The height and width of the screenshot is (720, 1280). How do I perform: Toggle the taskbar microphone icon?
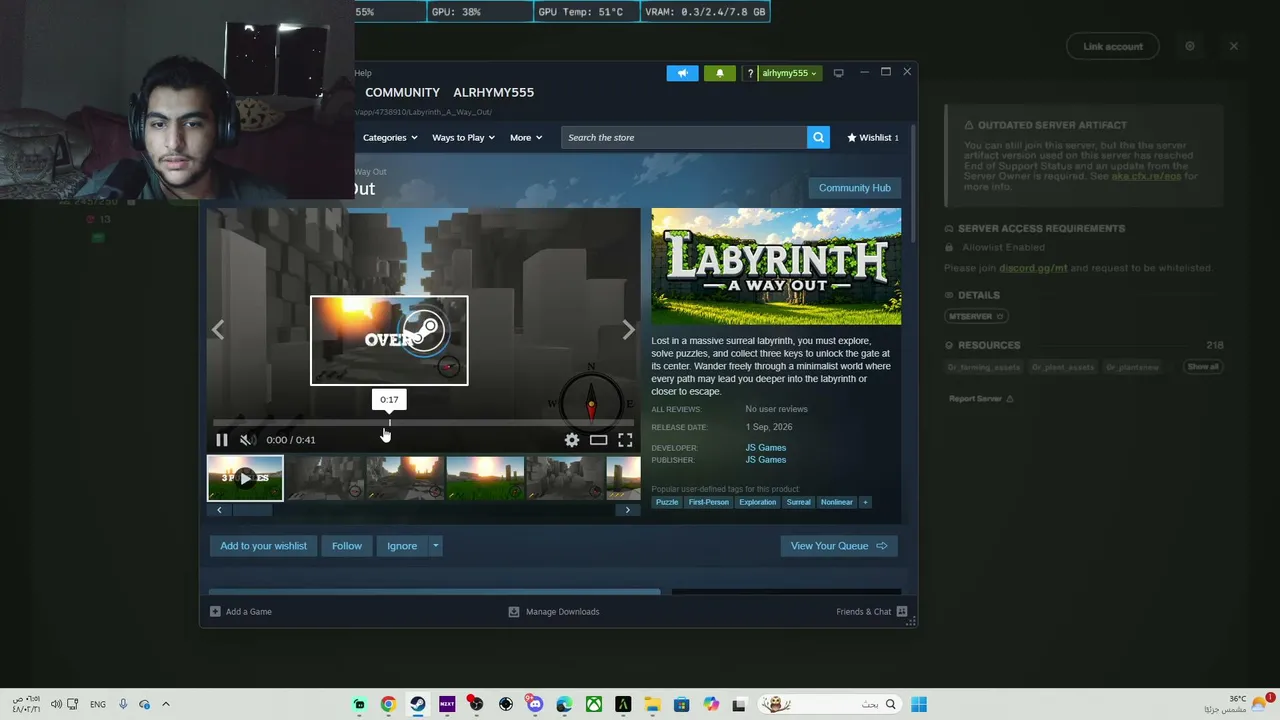(x=123, y=704)
